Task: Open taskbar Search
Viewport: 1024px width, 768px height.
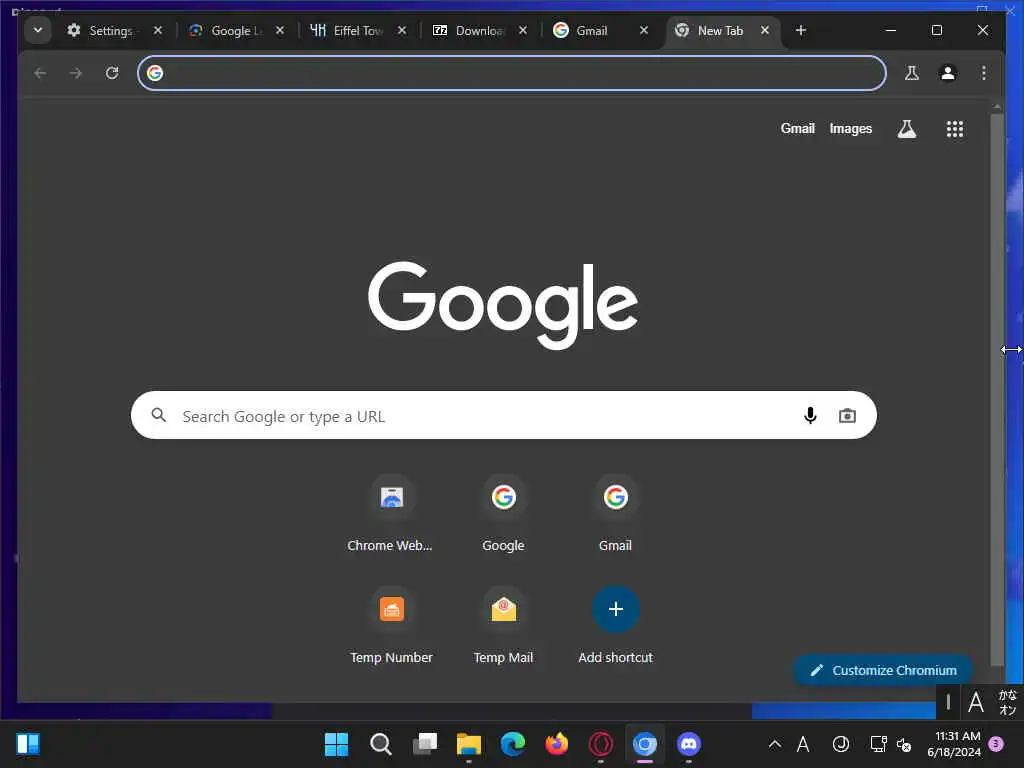Action: (x=380, y=744)
